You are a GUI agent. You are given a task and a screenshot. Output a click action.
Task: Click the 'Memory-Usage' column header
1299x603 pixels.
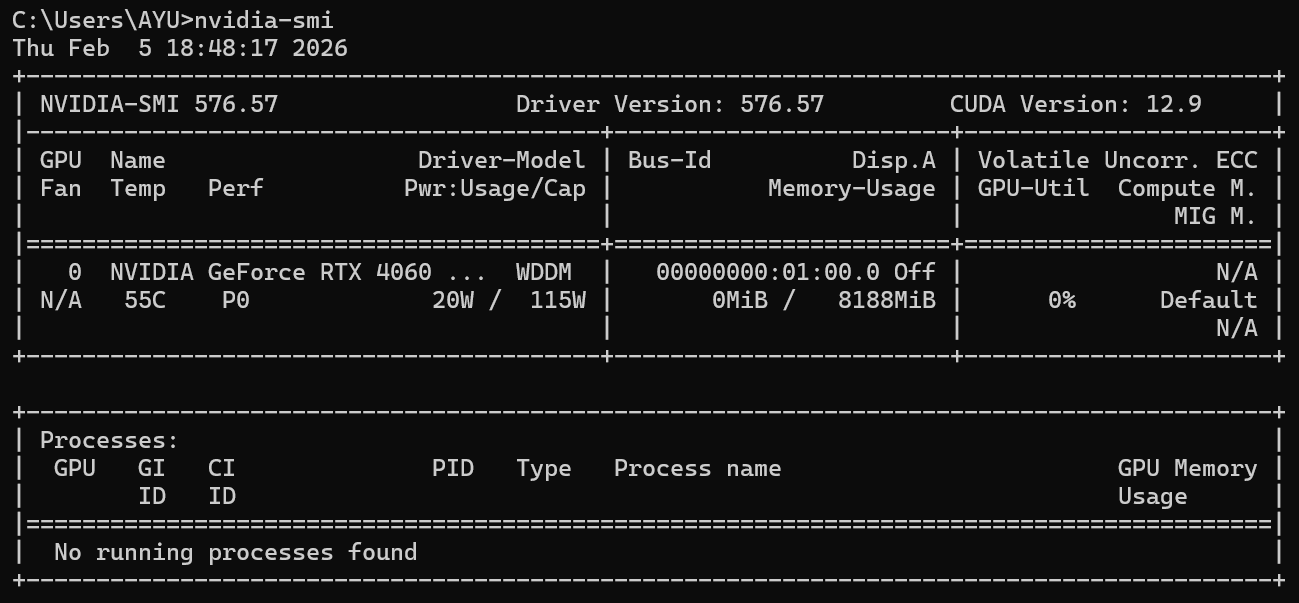[x=851, y=188]
